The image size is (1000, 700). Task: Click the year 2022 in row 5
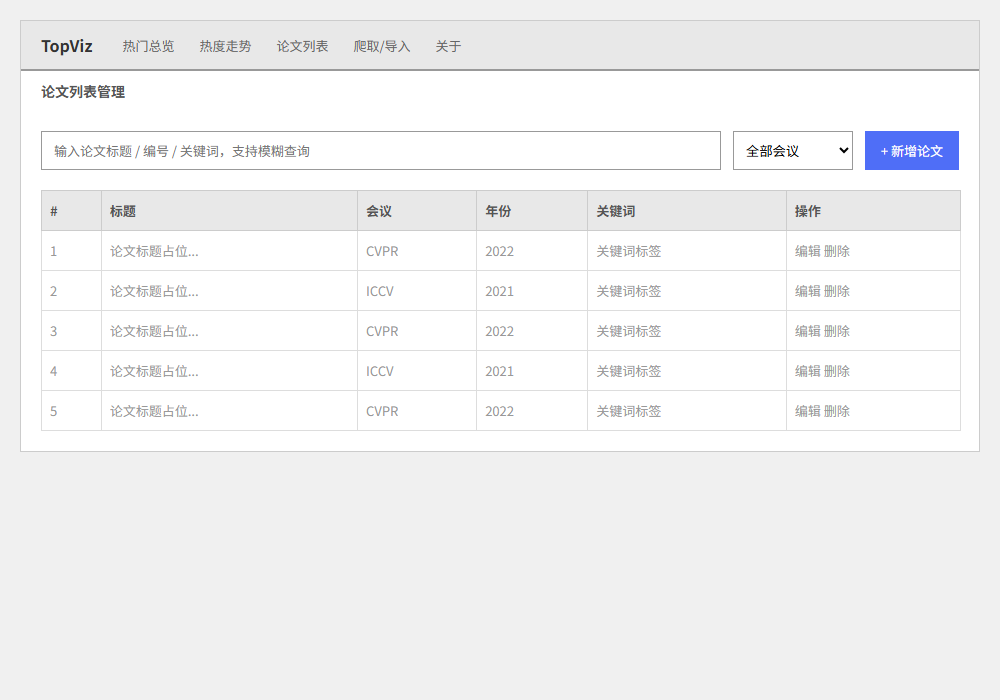[499, 411]
